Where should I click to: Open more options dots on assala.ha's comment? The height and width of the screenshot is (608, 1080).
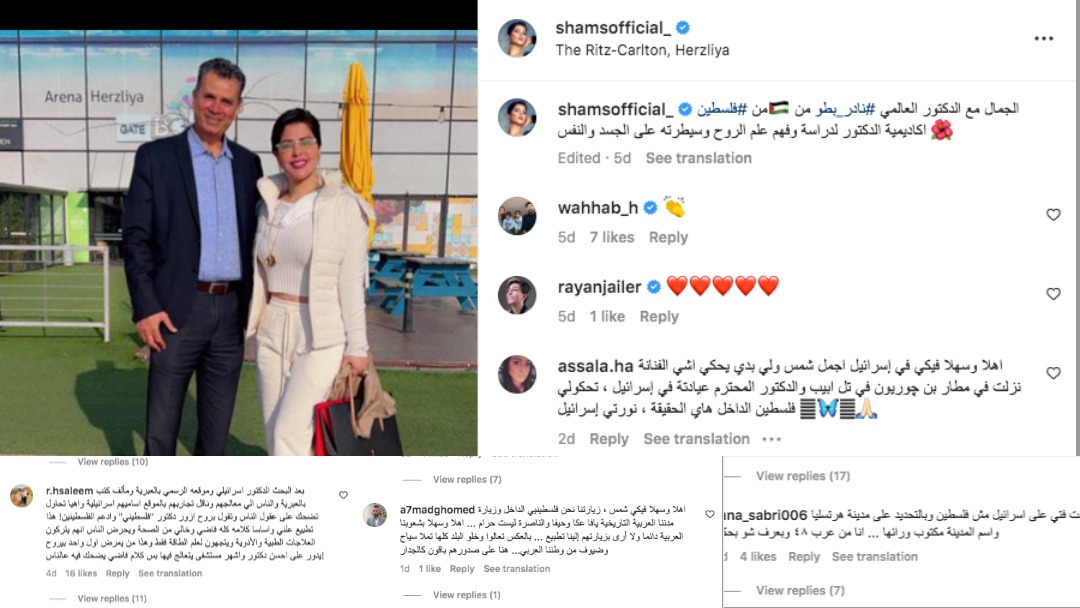click(771, 439)
